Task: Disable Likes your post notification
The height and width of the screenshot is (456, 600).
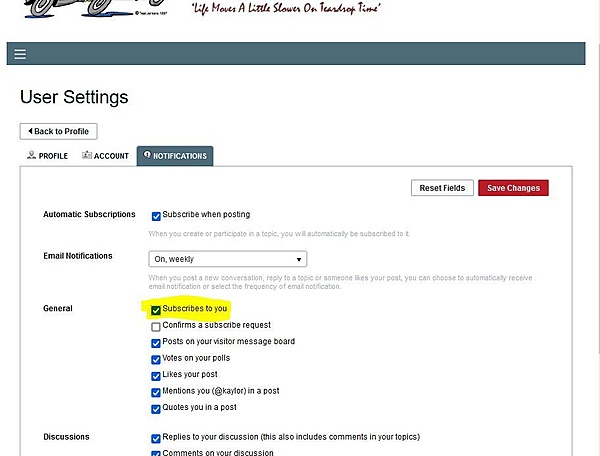Action: pos(156,376)
